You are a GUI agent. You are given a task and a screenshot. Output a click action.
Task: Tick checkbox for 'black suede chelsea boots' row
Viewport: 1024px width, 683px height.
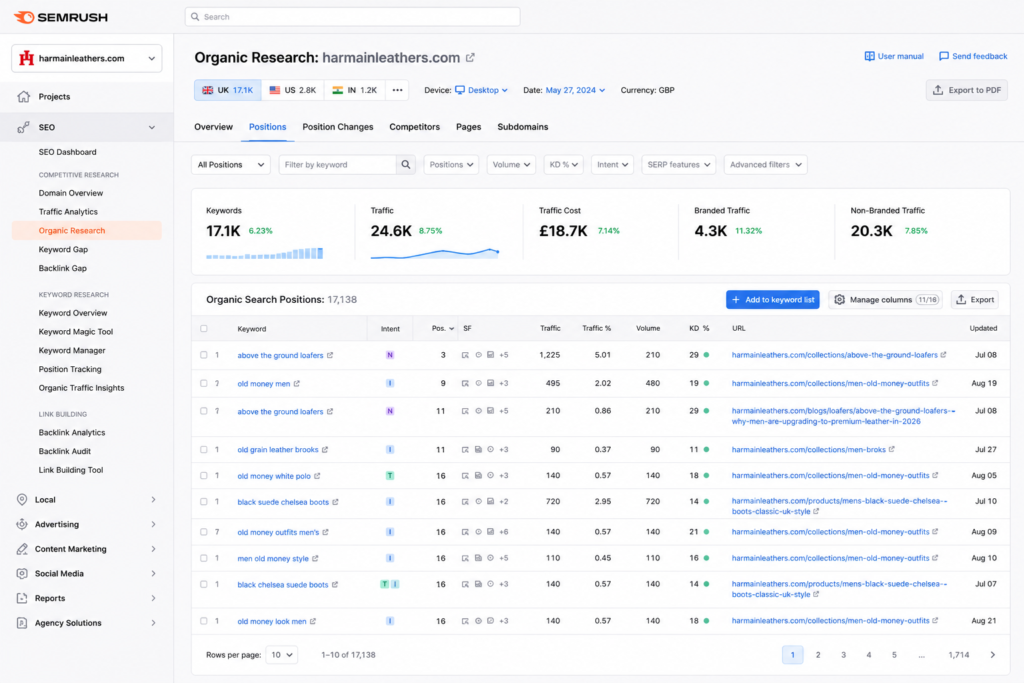click(x=204, y=502)
